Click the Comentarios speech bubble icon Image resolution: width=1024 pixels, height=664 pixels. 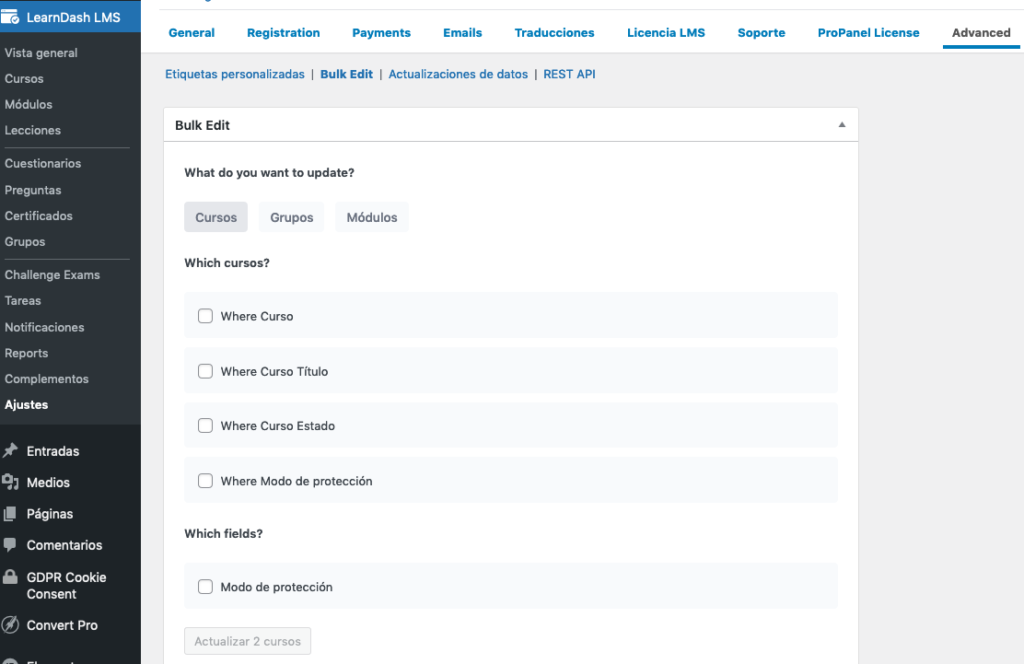[x=11, y=545]
